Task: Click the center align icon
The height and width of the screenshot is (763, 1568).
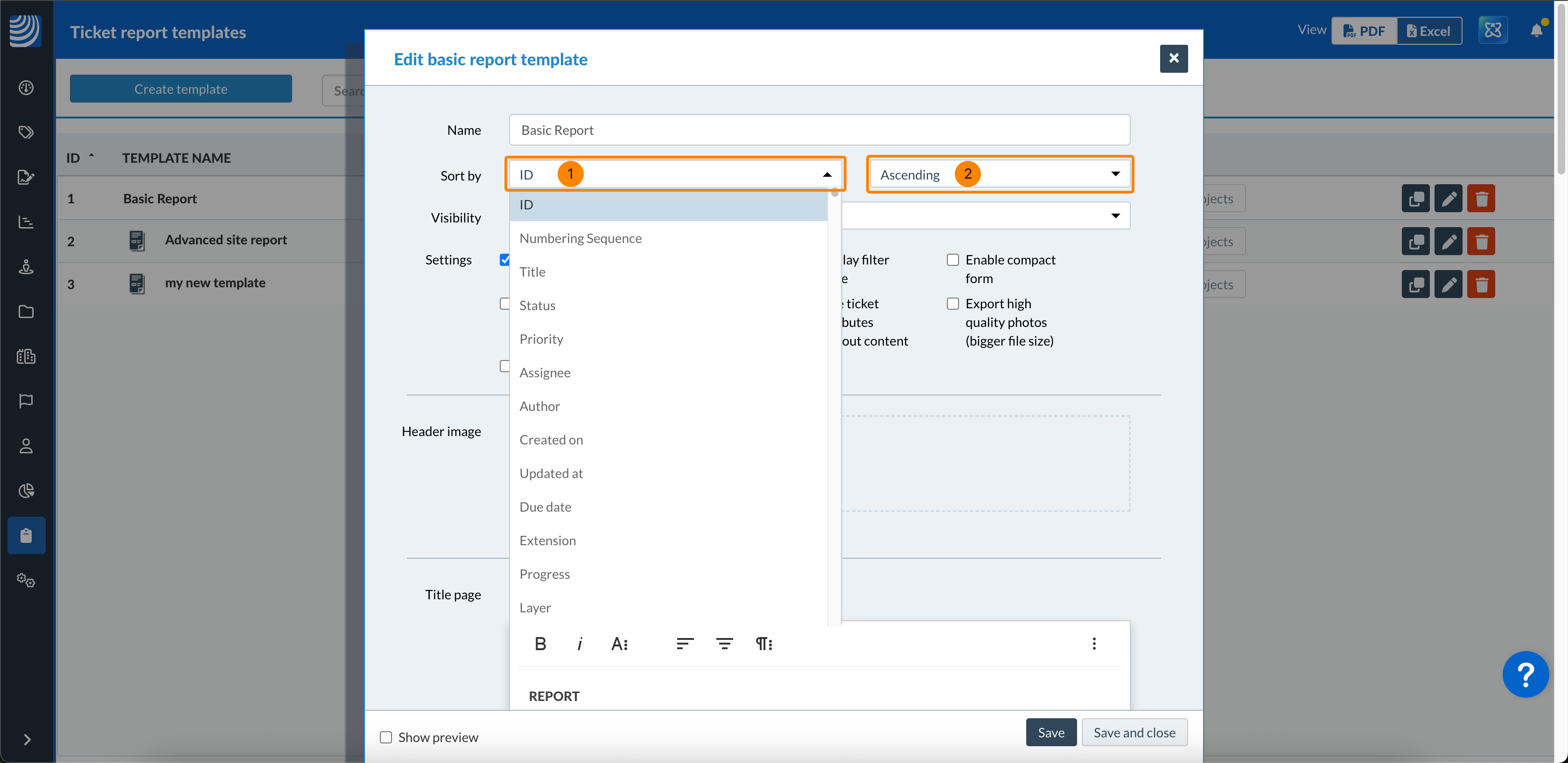Action: coord(724,643)
